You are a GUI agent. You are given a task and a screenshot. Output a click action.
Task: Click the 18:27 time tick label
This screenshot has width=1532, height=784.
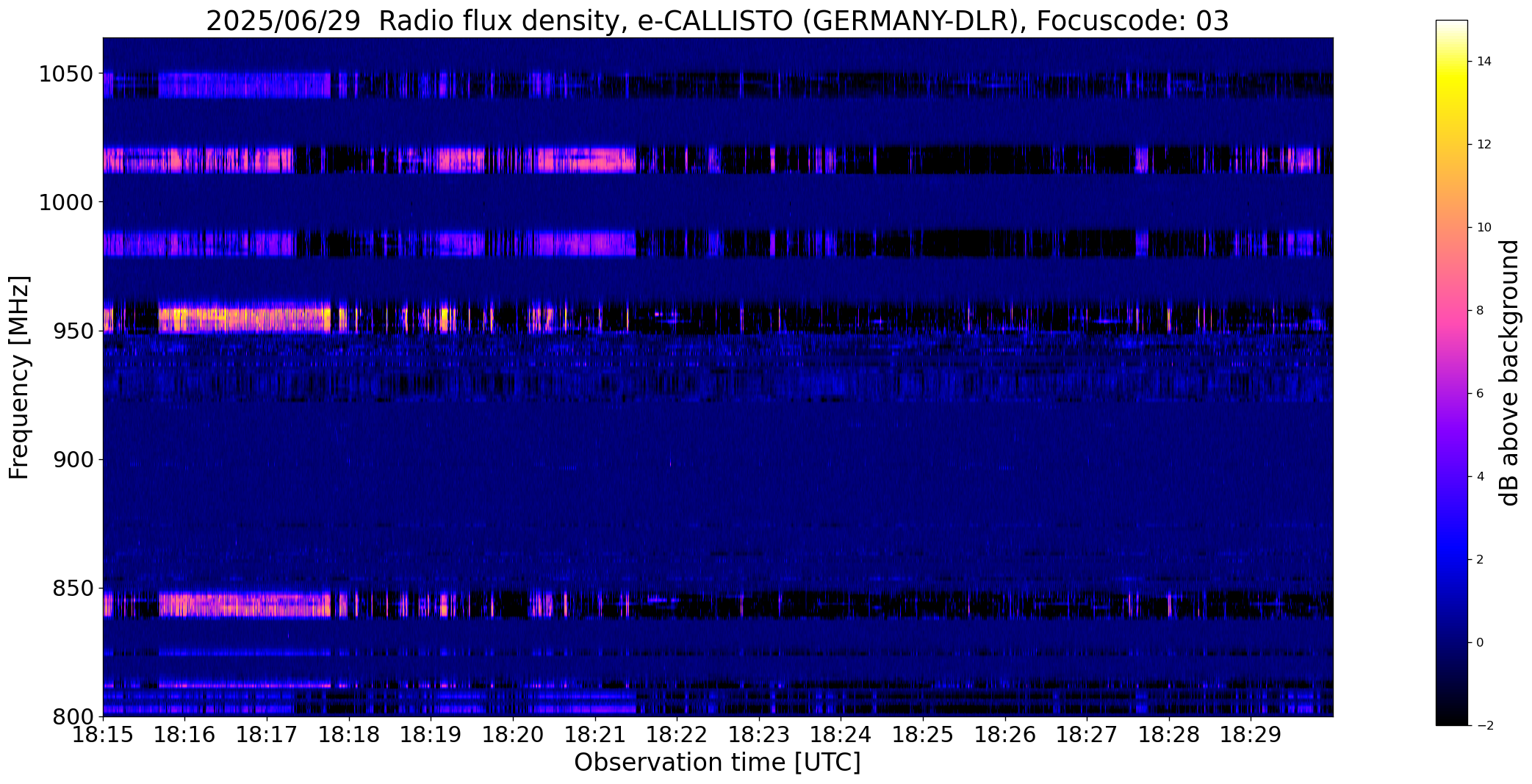coord(1087,735)
